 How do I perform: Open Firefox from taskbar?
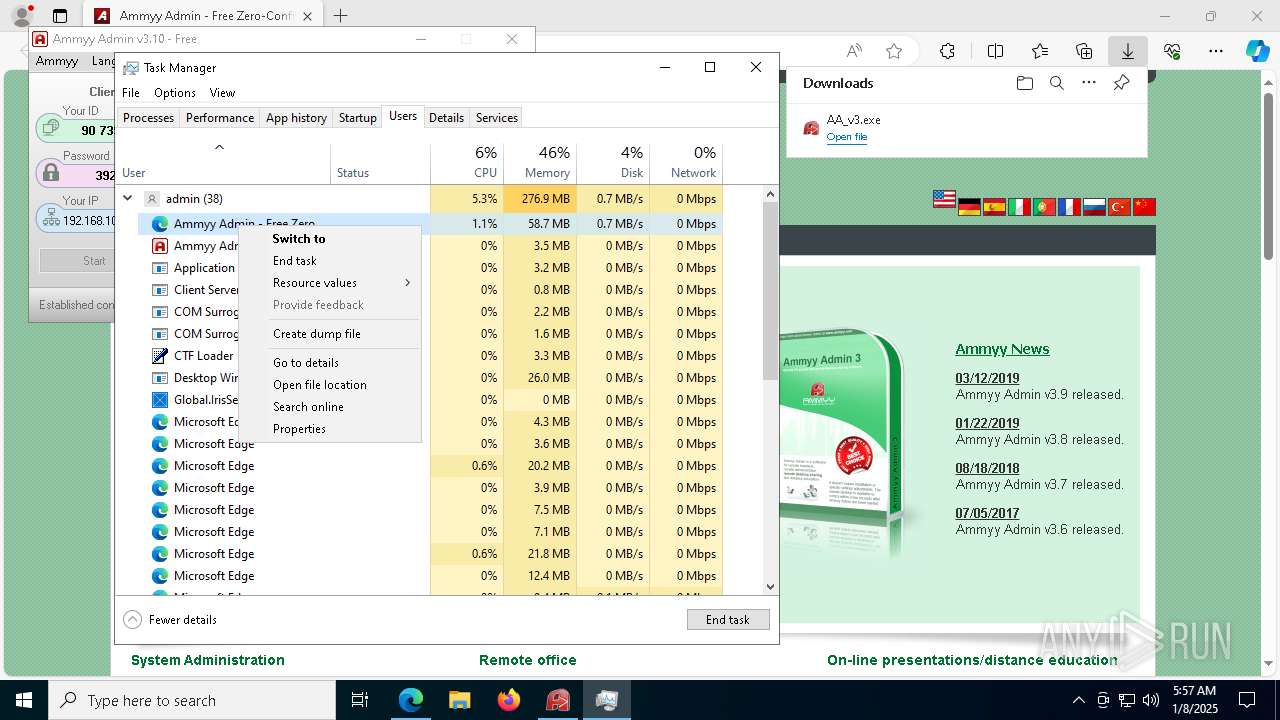[x=509, y=700]
